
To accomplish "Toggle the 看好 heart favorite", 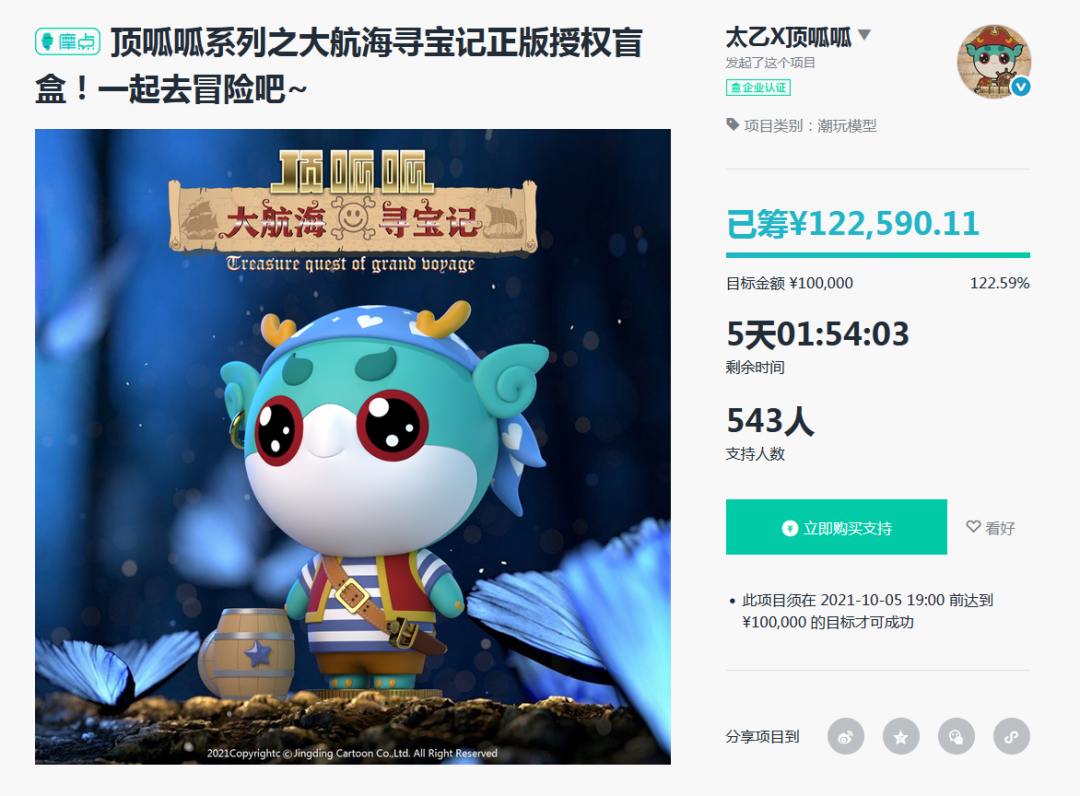I will click(x=990, y=527).
